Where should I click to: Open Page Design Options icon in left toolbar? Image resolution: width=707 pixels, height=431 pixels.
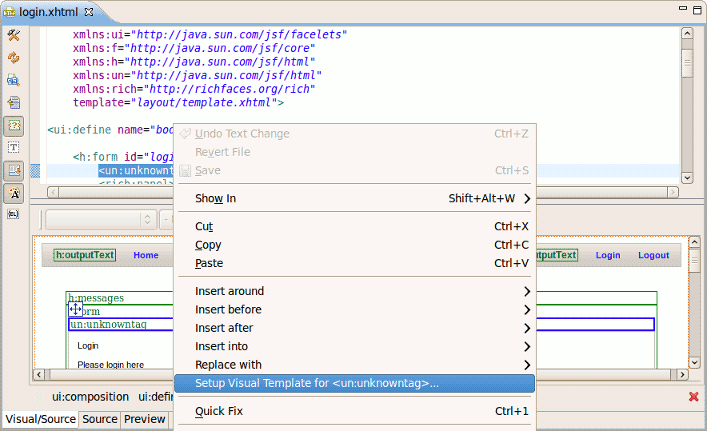coord(14,80)
